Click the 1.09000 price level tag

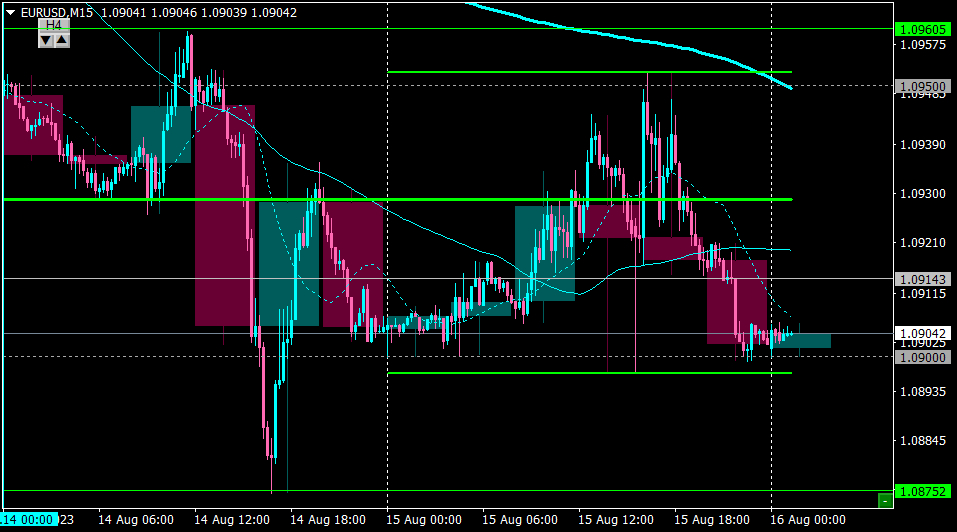coord(923,358)
